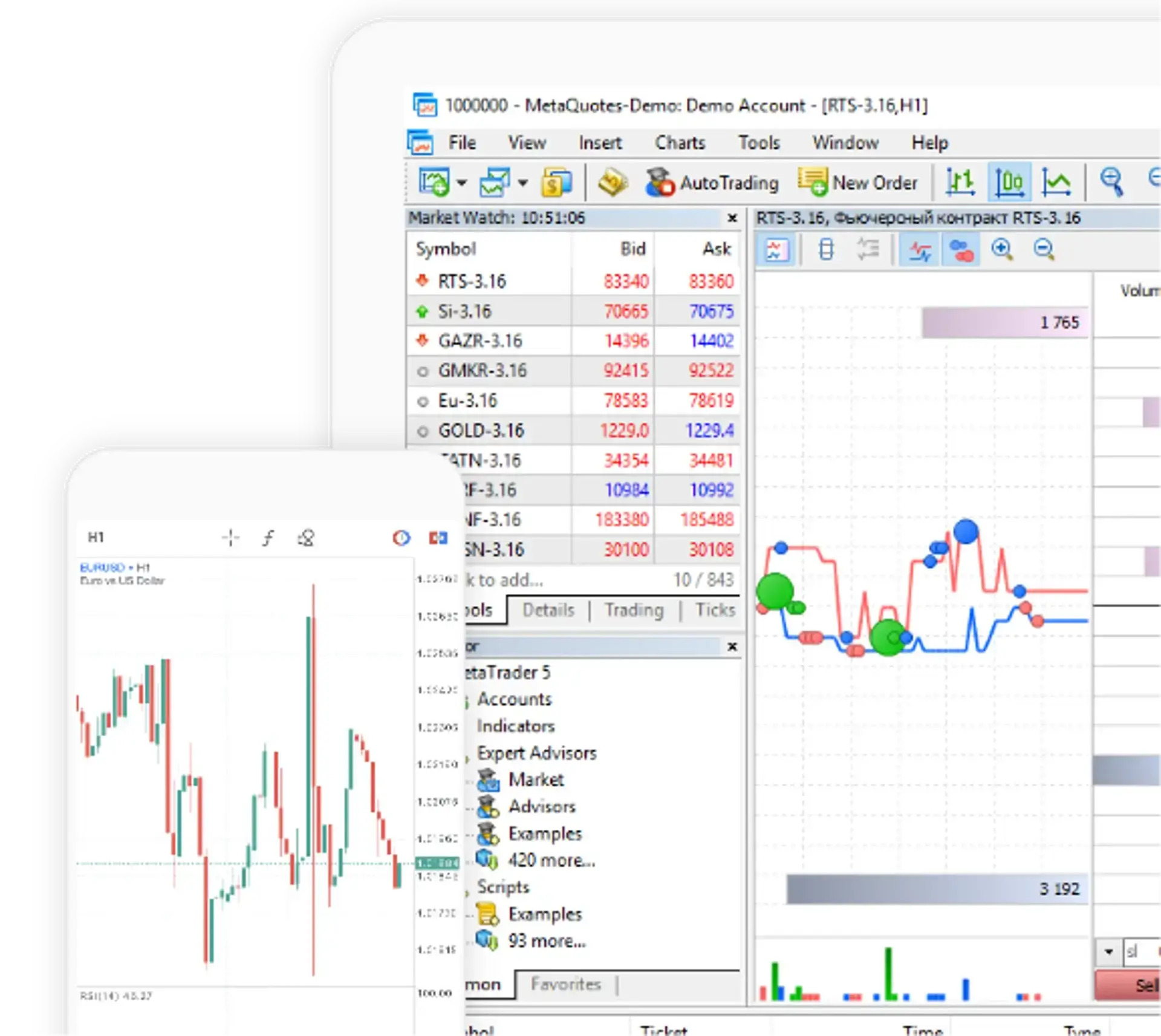Open the Charts menu
The height and width of the screenshot is (1036, 1161).
(680, 143)
